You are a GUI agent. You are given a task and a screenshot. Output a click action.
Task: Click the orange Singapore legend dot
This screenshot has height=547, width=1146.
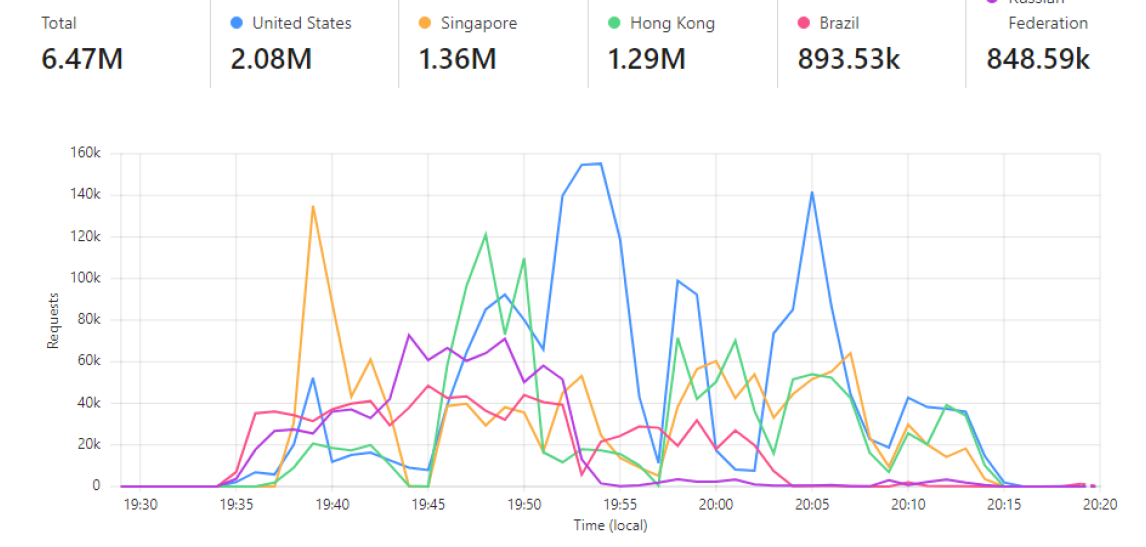point(425,23)
